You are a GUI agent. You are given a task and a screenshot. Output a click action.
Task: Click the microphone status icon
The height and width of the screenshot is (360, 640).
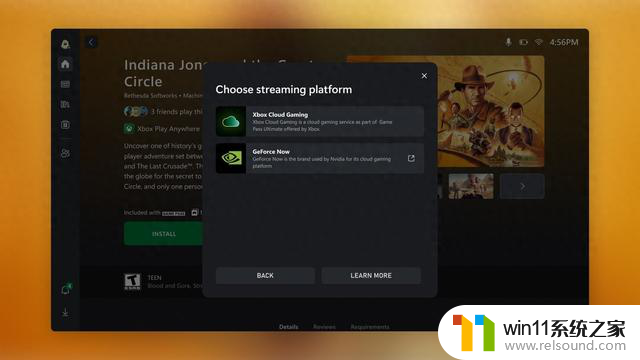(508, 42)
